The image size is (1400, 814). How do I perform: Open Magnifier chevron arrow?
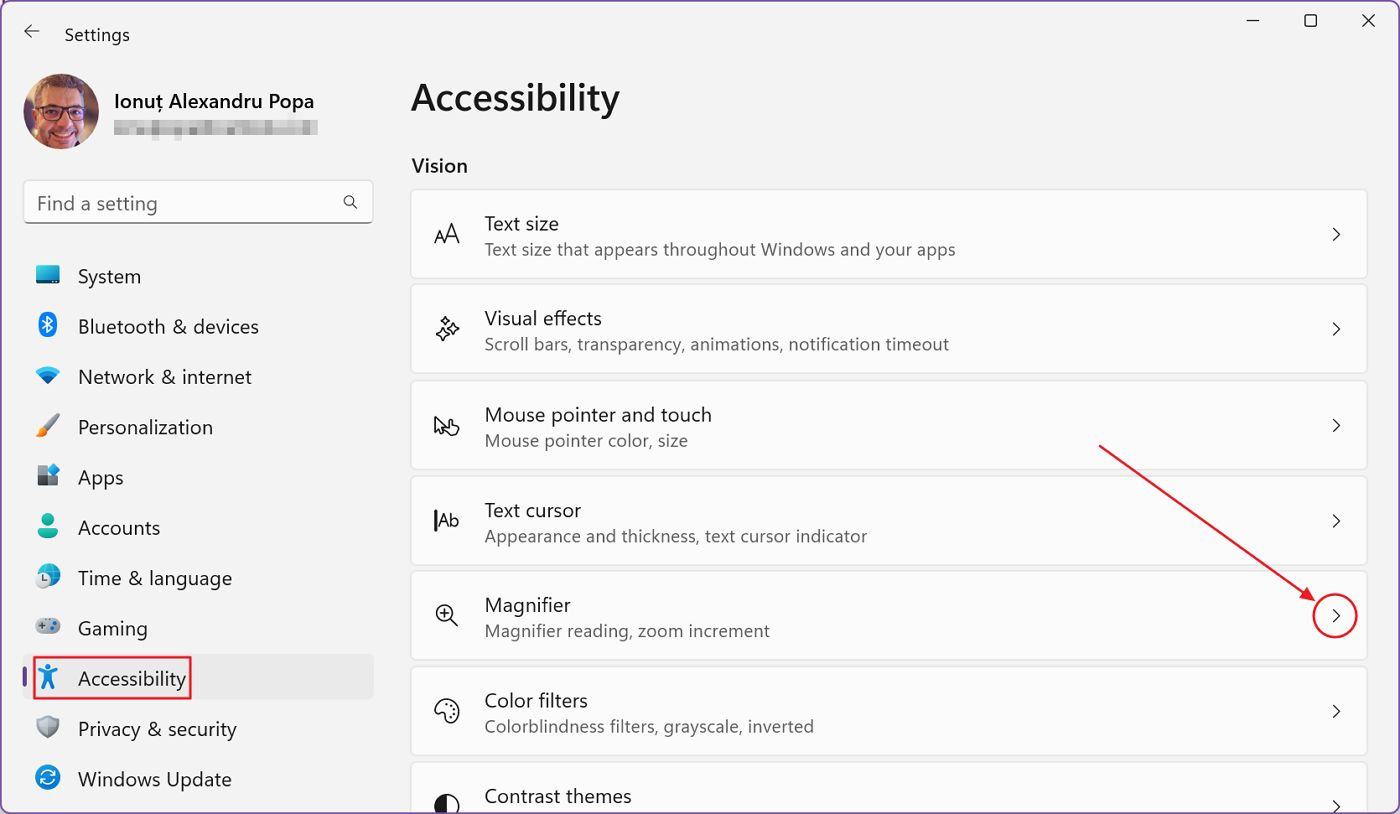coord(1336,616)
